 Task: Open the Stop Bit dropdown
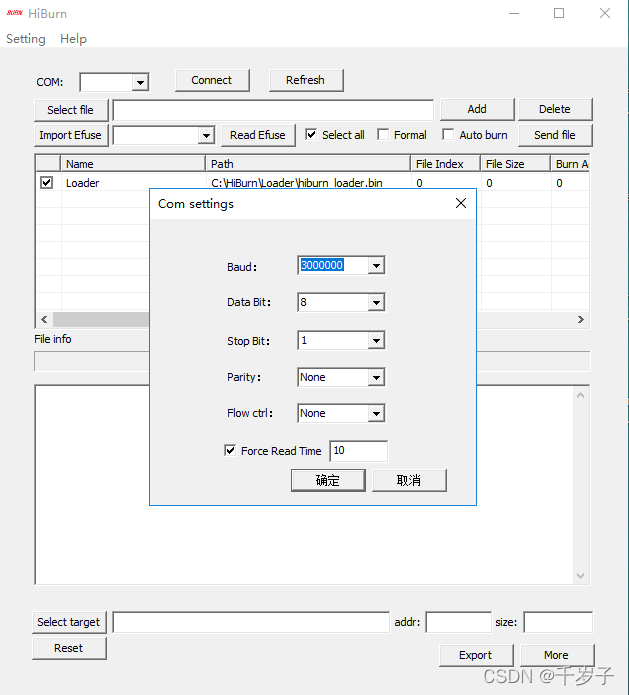click(376, 341)
